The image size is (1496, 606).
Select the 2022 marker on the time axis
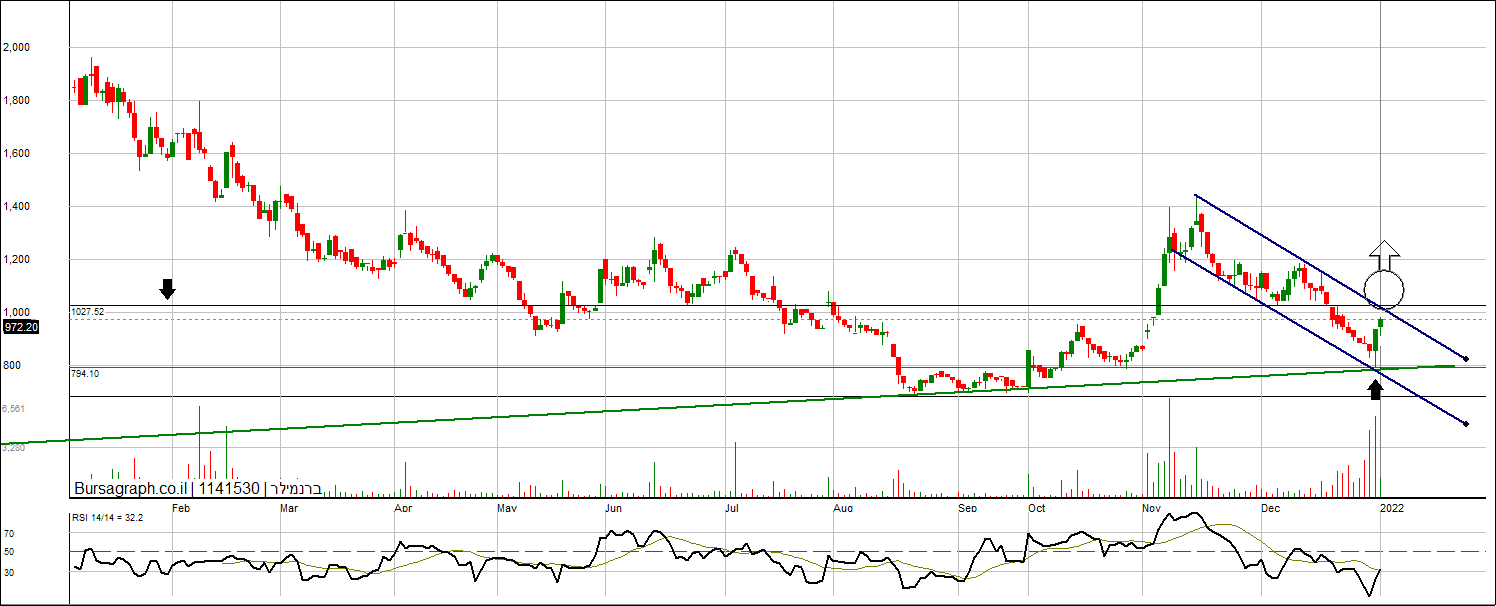click(1391, 508)
